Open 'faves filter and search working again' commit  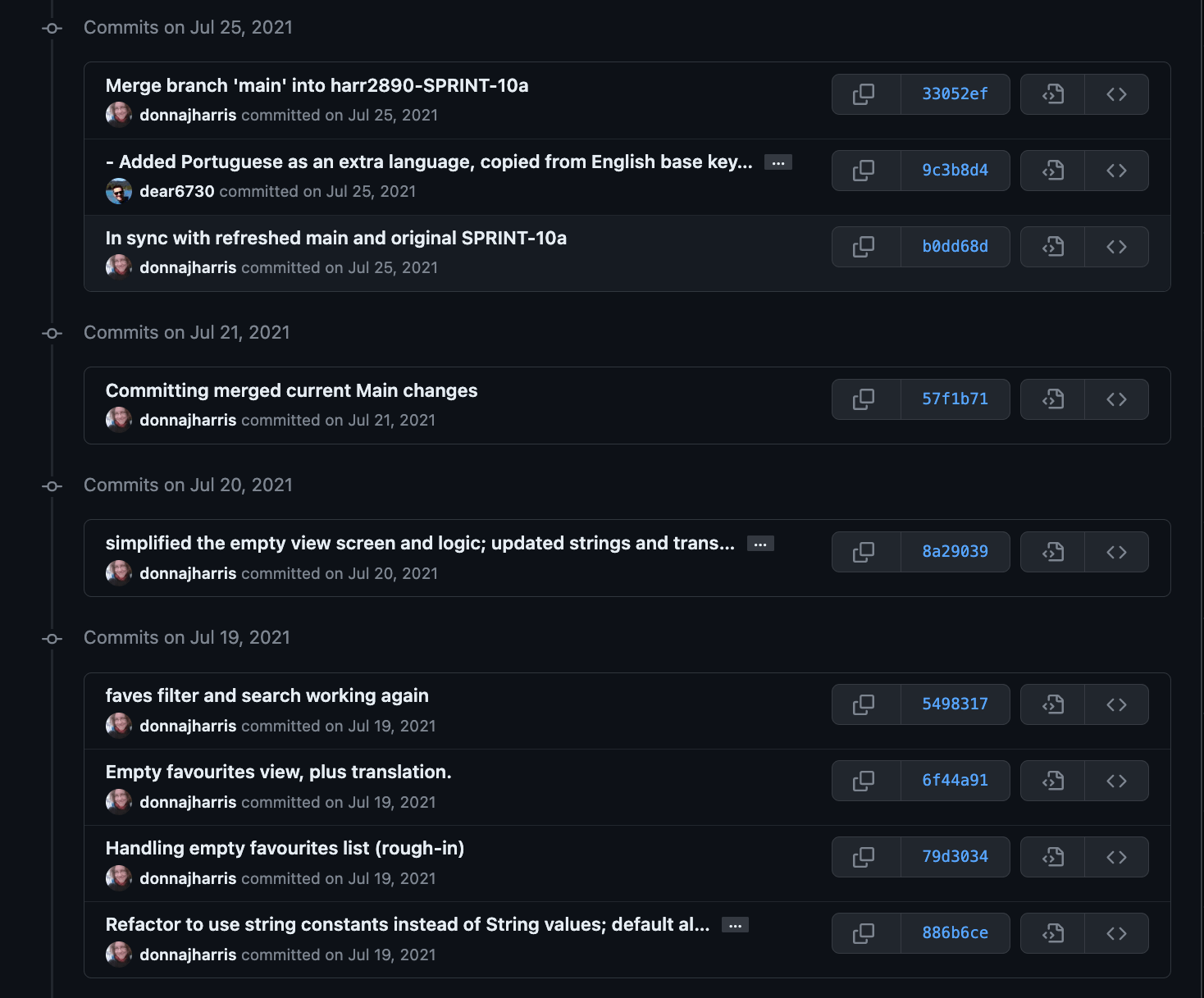tap(267, 695)
